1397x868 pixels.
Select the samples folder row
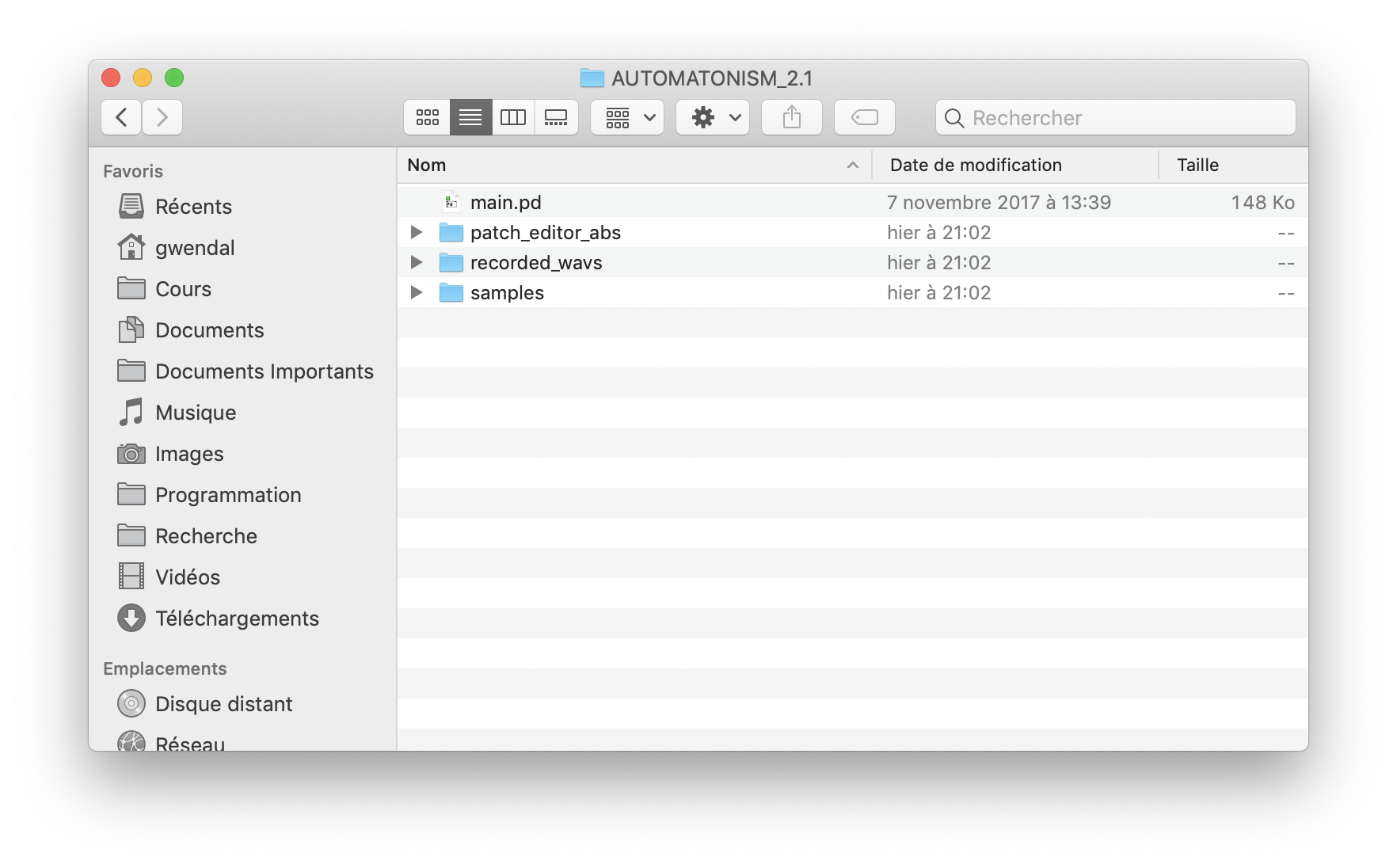(852, 292)
